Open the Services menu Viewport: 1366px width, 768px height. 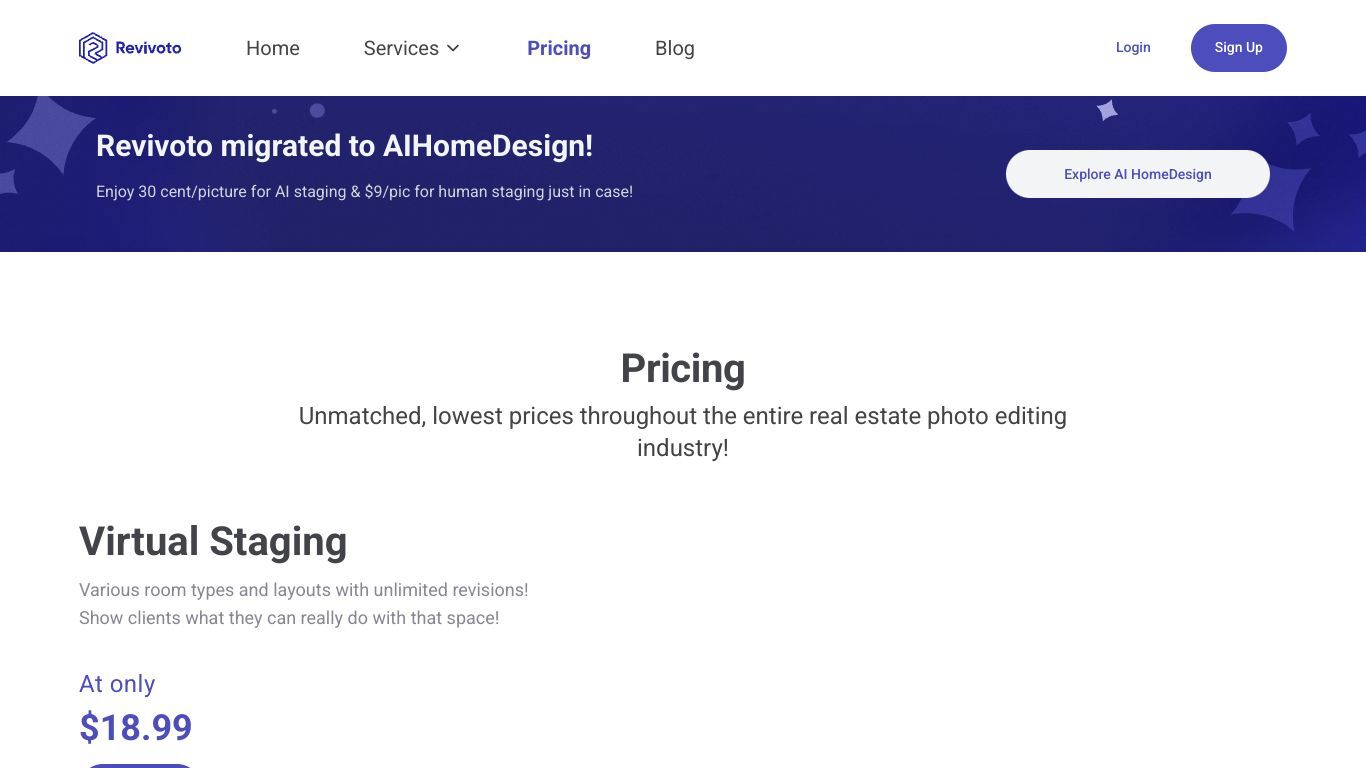pyautogui.click(x=401, y=48)
